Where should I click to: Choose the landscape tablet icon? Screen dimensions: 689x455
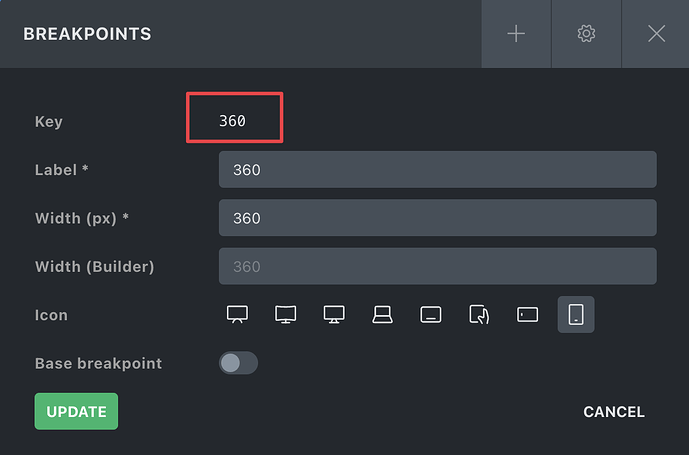431,315
